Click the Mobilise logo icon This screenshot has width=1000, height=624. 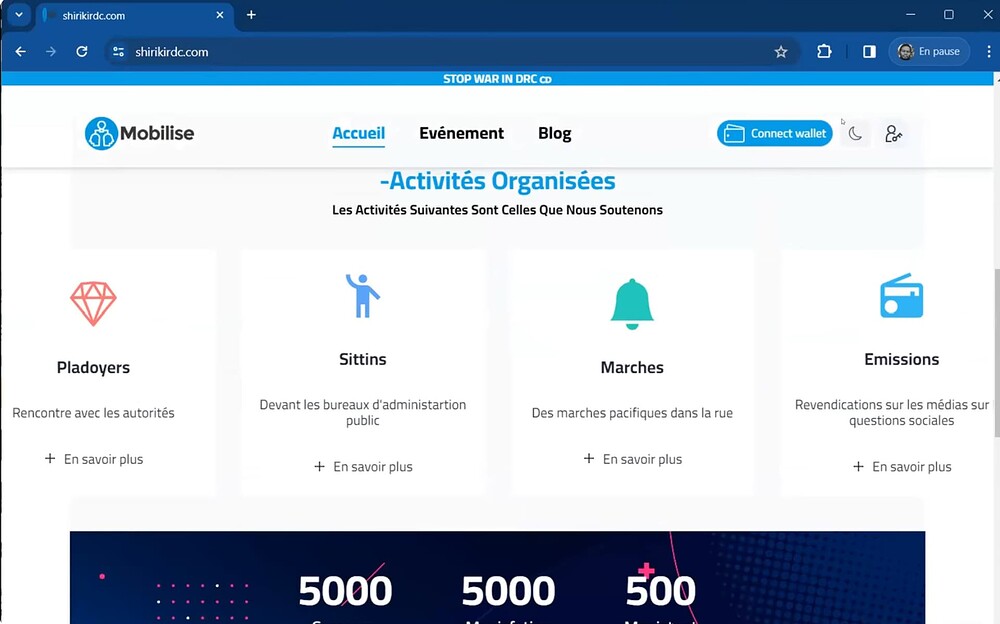[101, 133]
